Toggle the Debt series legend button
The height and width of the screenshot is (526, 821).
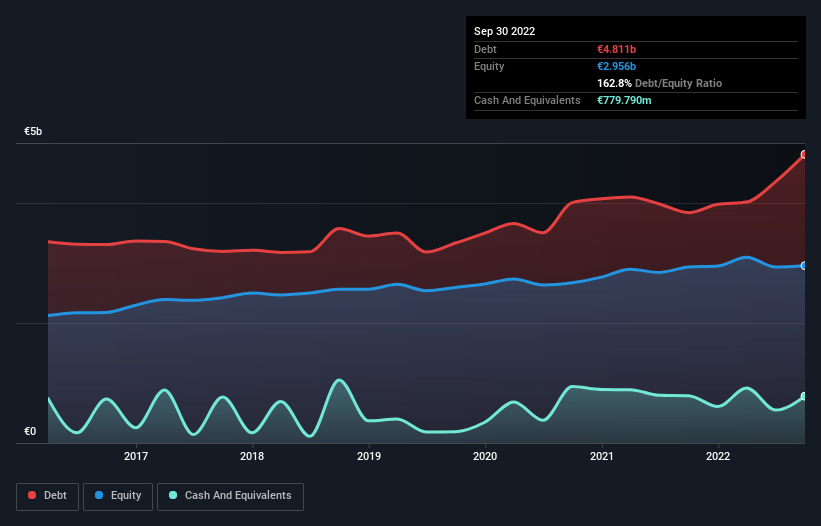coord(47,496)
